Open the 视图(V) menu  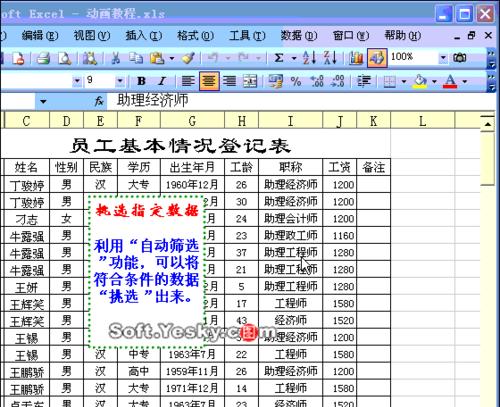pyautogui.click(x=92, y=35)
